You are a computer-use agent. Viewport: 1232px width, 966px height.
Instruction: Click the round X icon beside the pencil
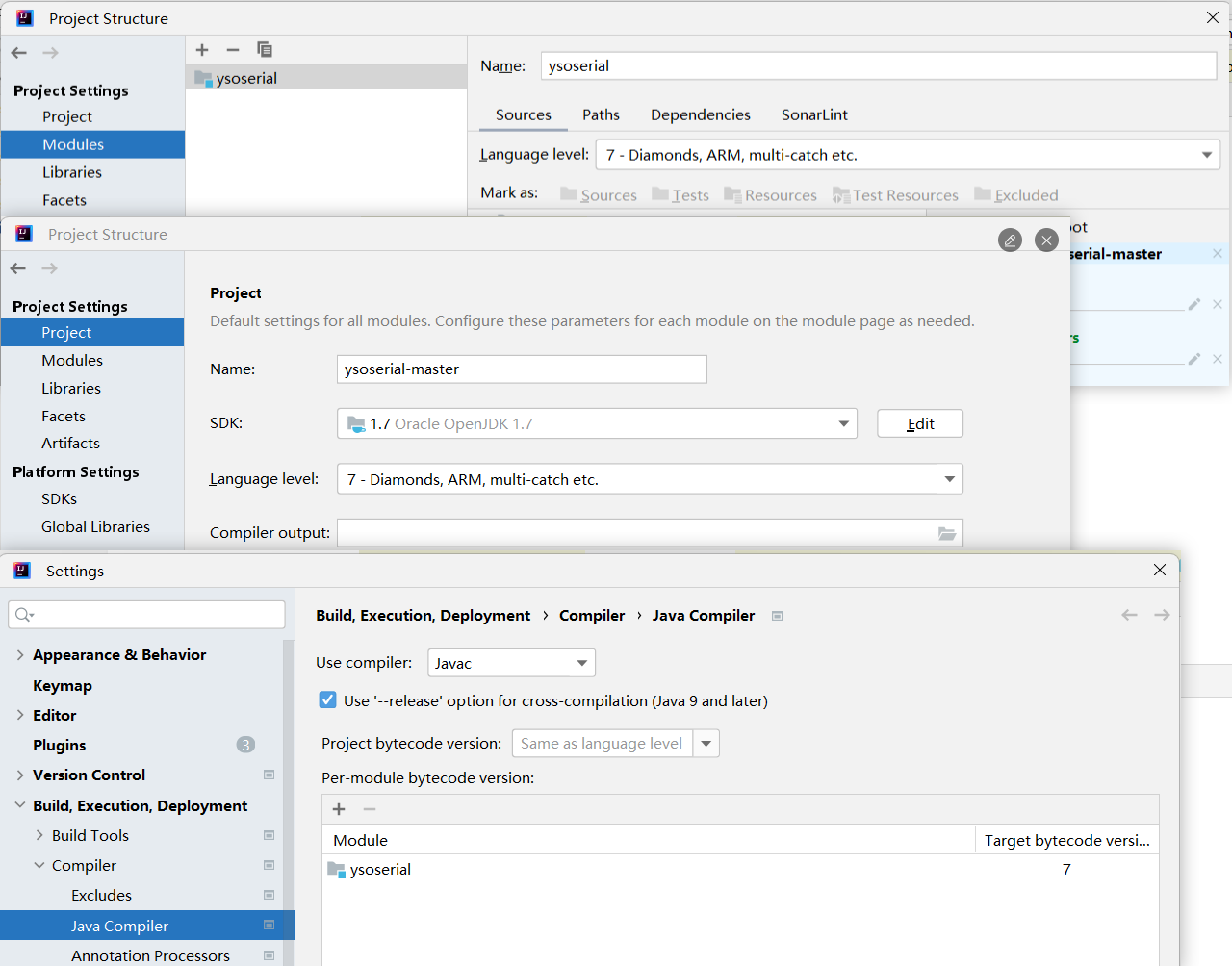click(x=1047, y=241)
